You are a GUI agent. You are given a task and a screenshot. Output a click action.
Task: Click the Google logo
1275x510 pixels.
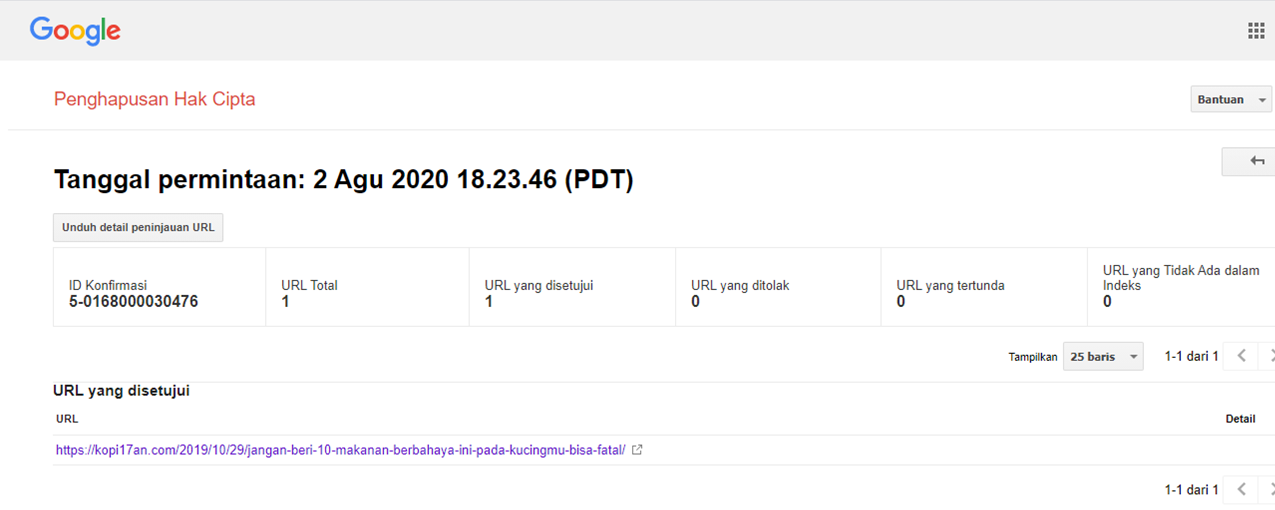pos(75,30)
